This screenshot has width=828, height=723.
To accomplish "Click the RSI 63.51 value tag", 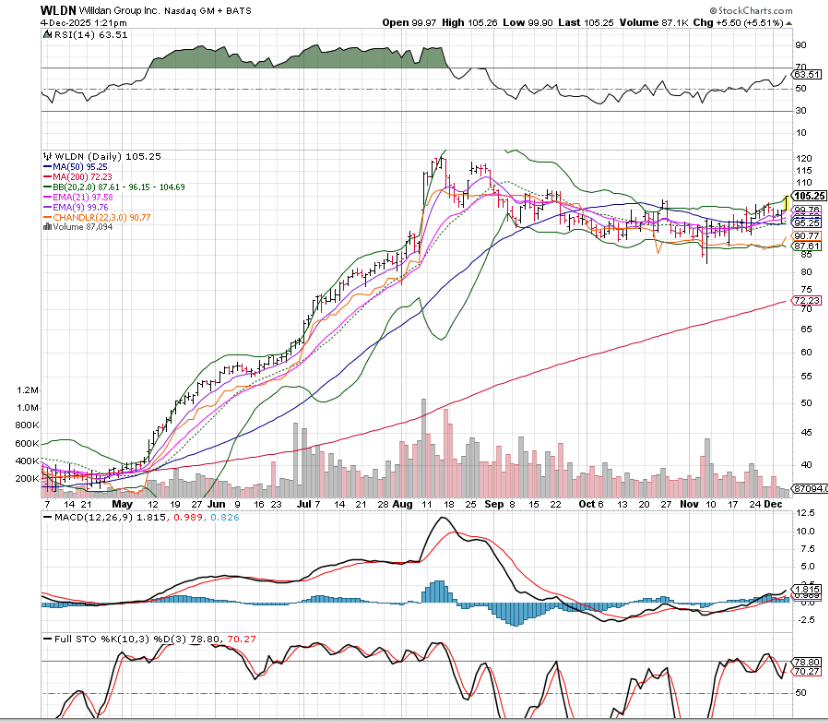I will [x=806, y=74].
